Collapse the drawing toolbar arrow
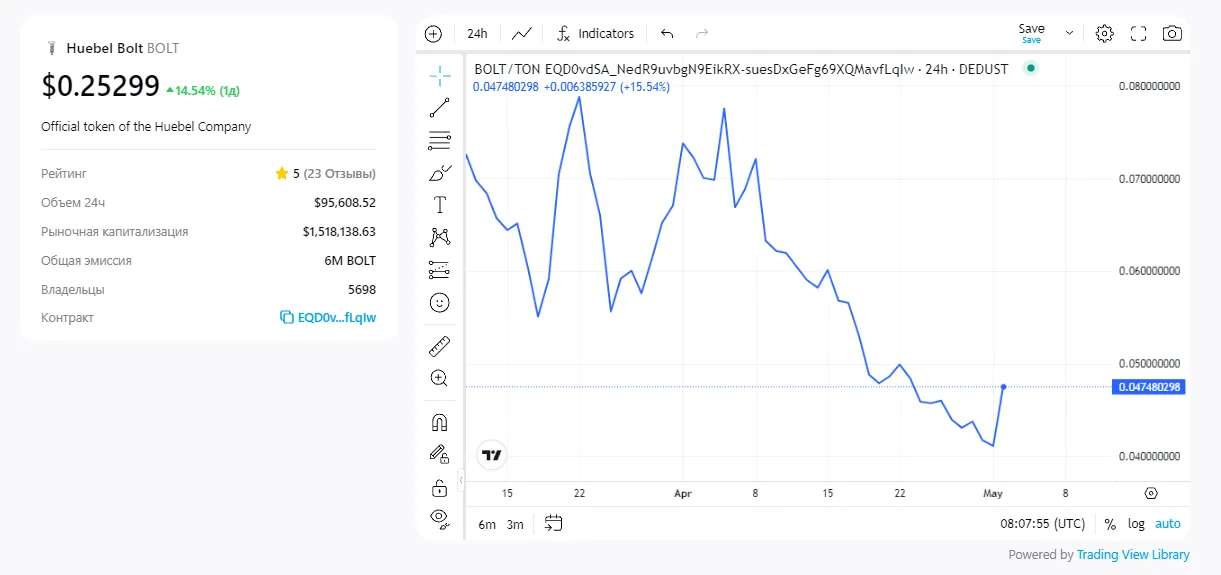This screenshot has width=1221, height=575. pyautogui.click(x=461, y=480)
